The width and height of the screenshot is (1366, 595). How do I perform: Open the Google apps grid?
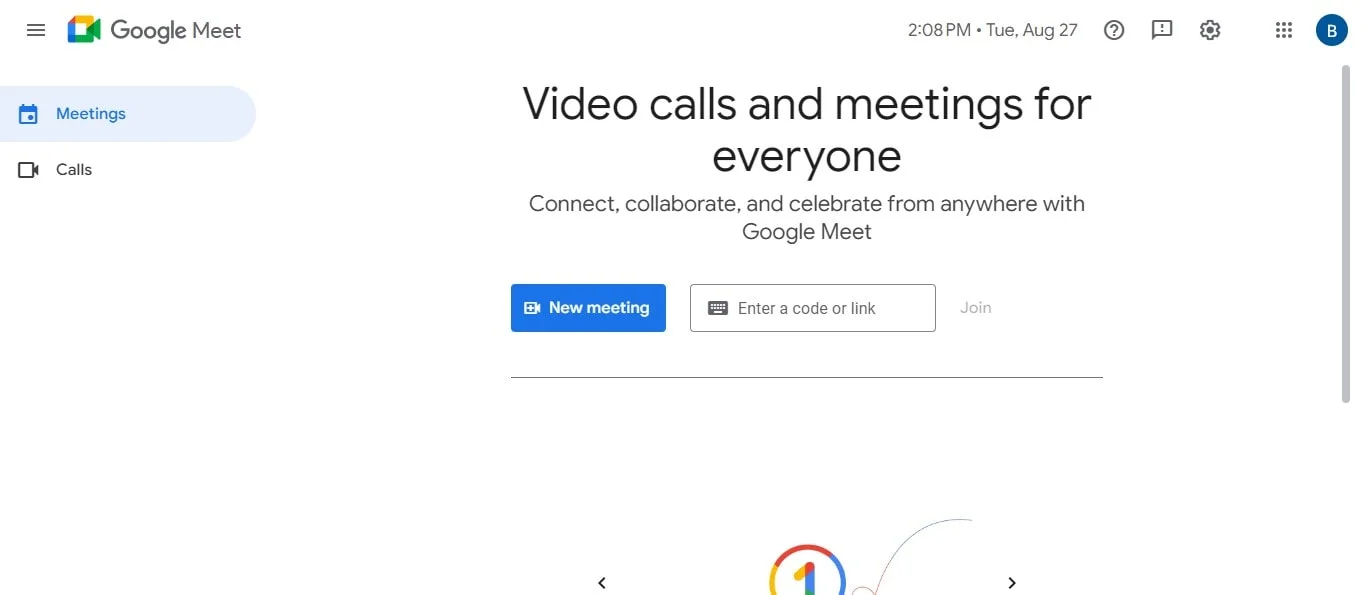[1284, 30]
